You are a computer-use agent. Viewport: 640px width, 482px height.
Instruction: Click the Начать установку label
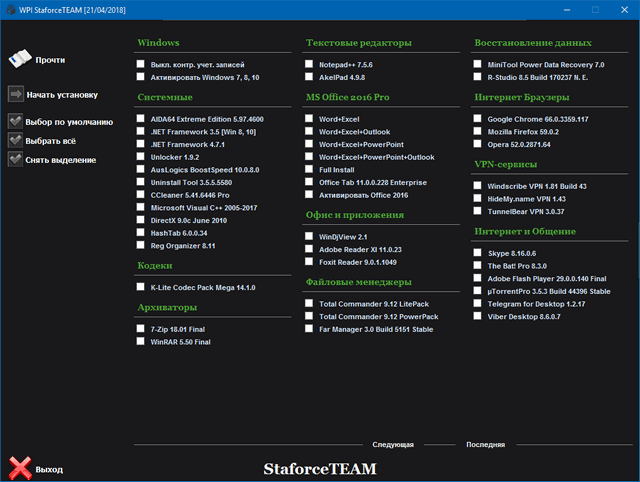click(x=62, y=95)
